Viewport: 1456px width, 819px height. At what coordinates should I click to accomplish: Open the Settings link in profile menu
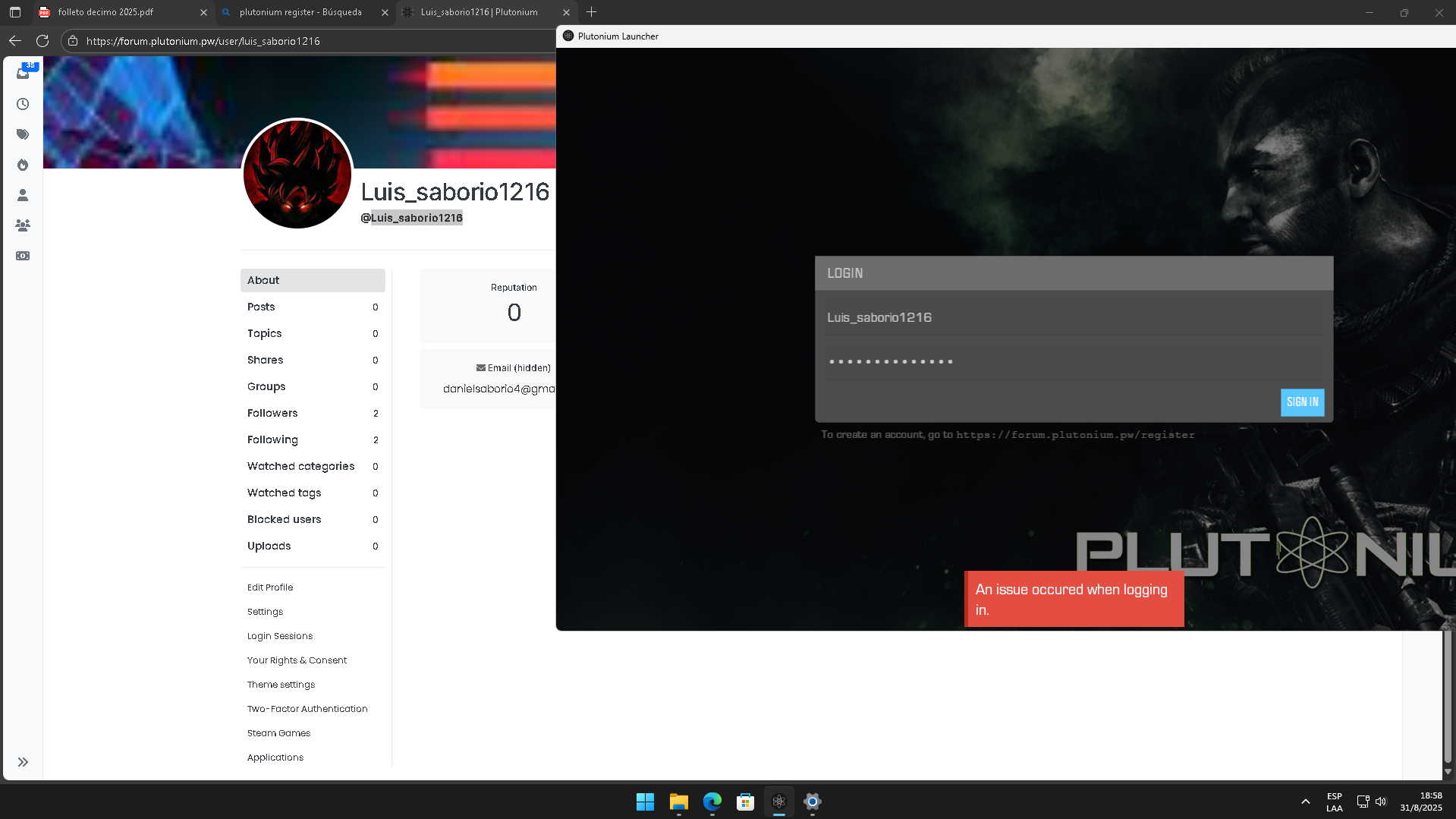(265, 612)
